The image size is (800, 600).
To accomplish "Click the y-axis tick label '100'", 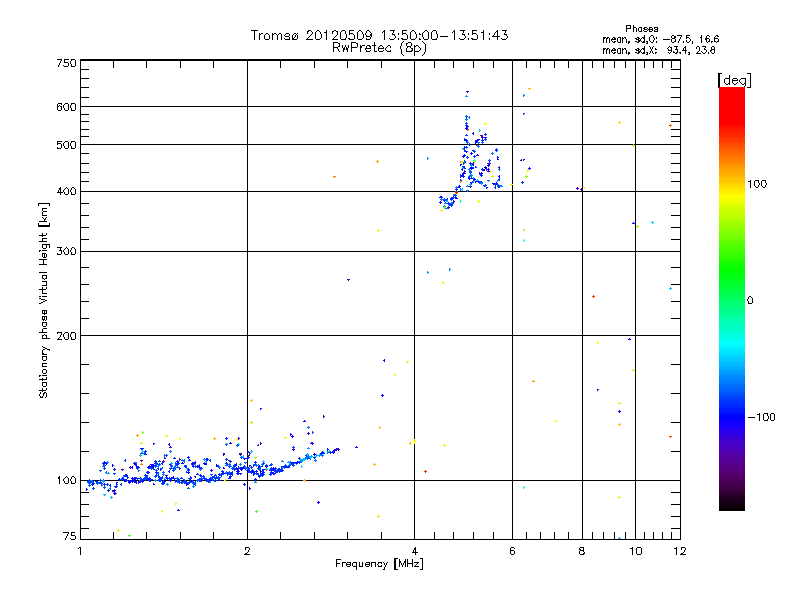I will (66, 480).
